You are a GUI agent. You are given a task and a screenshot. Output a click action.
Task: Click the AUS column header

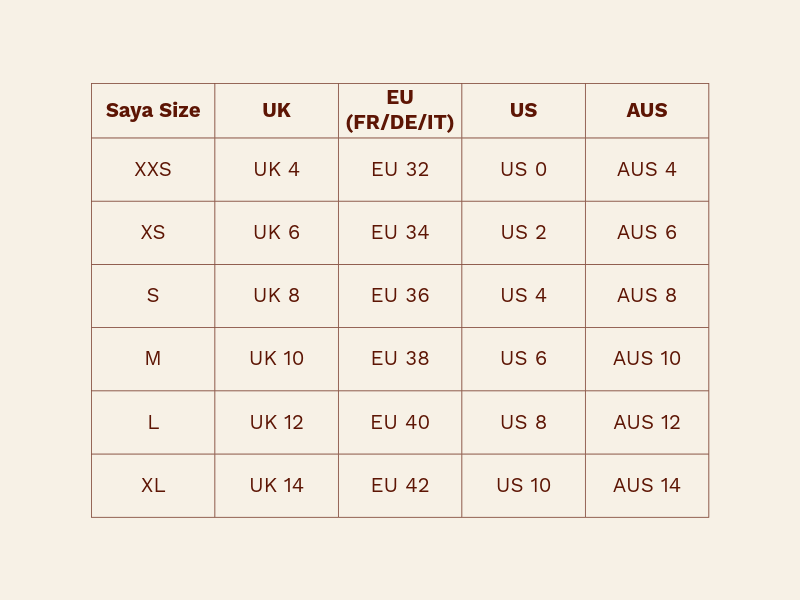tap(647, 110)
